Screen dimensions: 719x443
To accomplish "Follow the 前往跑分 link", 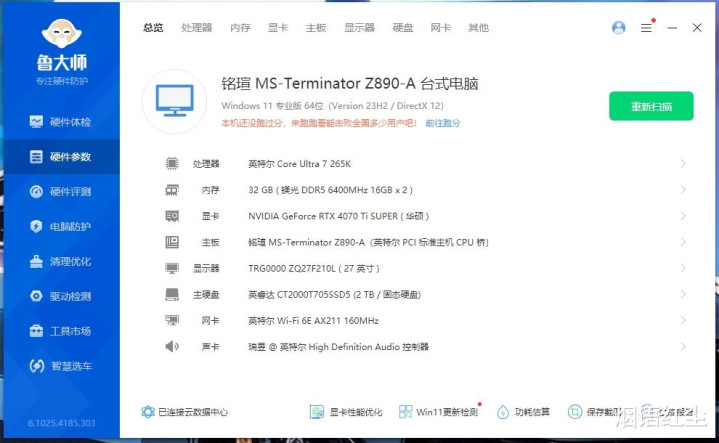I will point(442,123).
